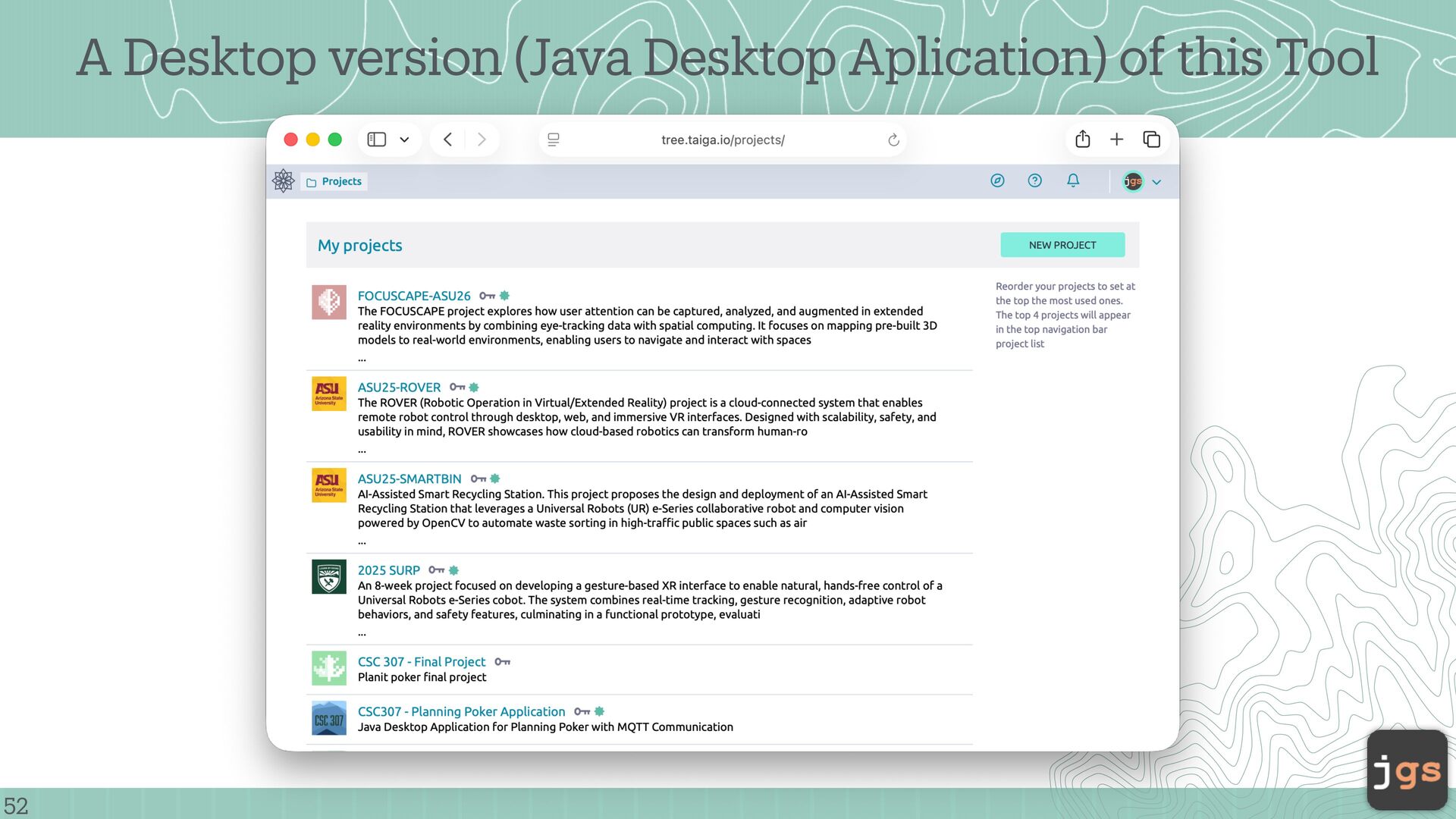Open the ASU25-ROVER project link
1456x819 pixels.
pos(399,388)
